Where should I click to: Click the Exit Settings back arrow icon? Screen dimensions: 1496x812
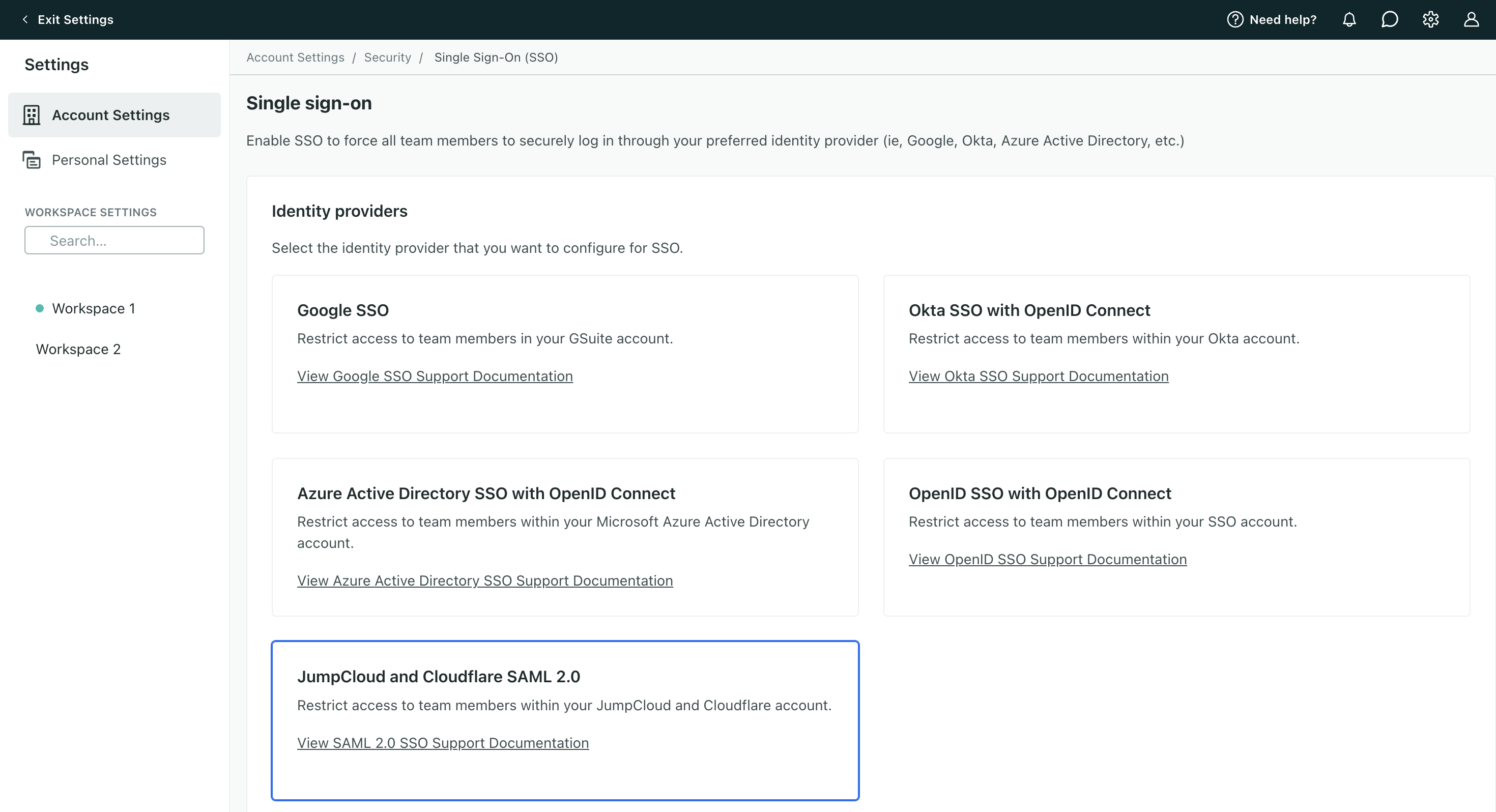pyautogui.click(x=24, y=19)
